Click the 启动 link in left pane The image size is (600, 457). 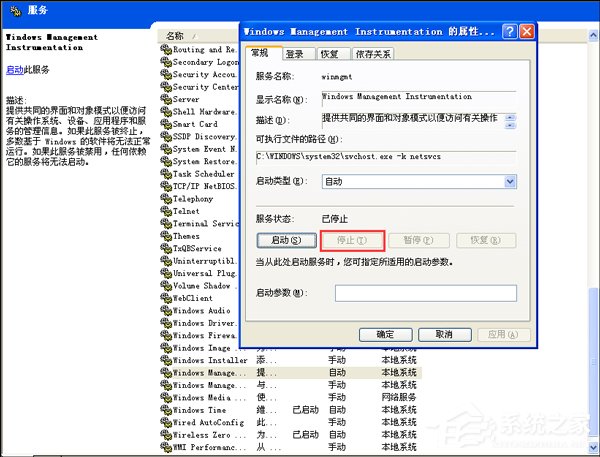(15, 70)
